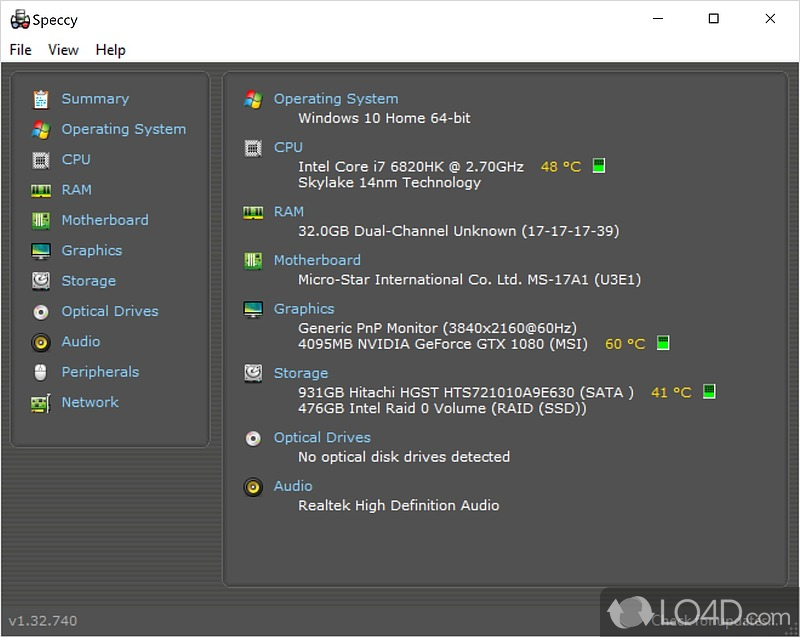Open the View menu
Viewport: 800px width, 637px height.
63,50
